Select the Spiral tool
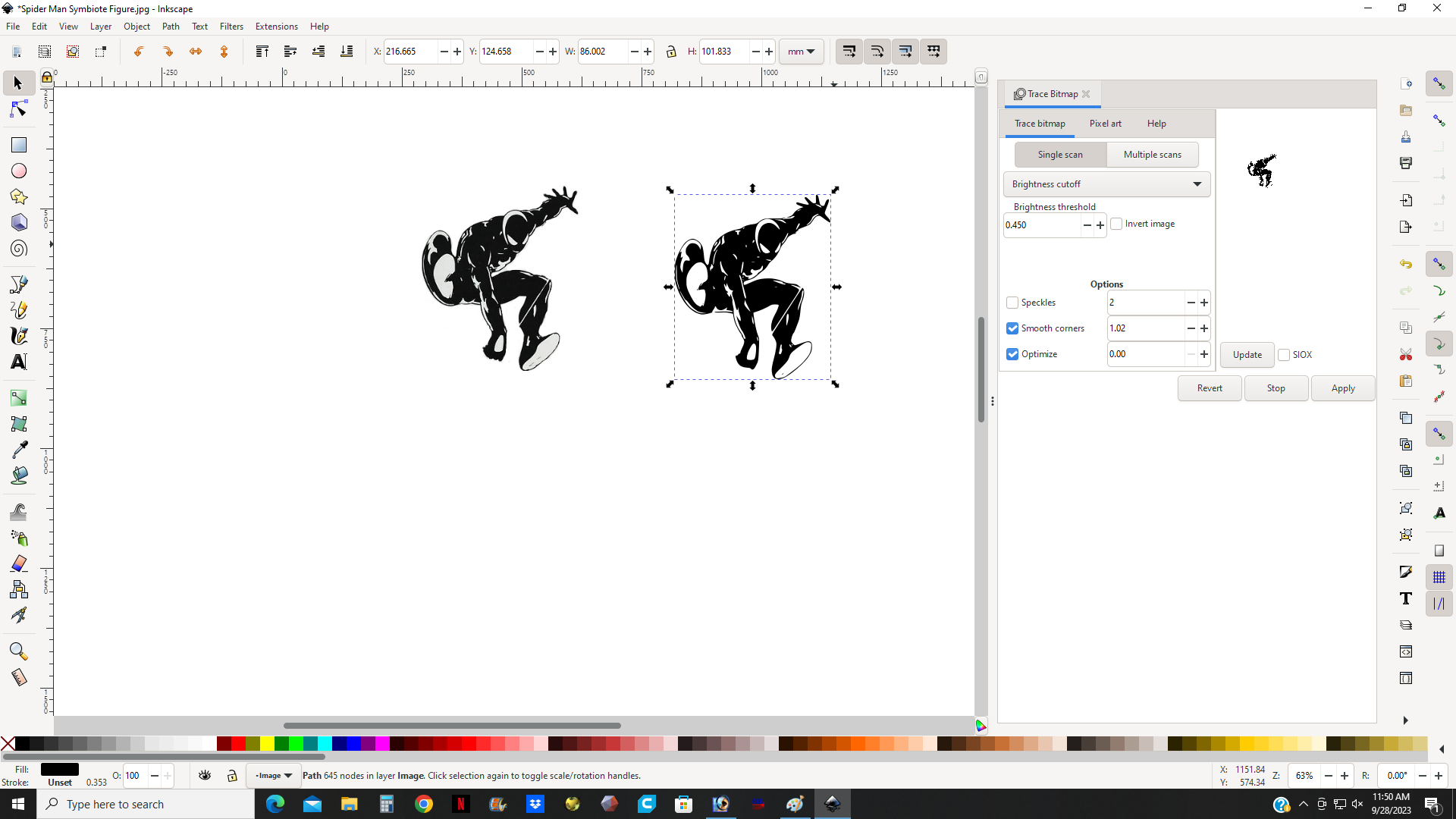 pyautogui.click(x=19, y=249)
